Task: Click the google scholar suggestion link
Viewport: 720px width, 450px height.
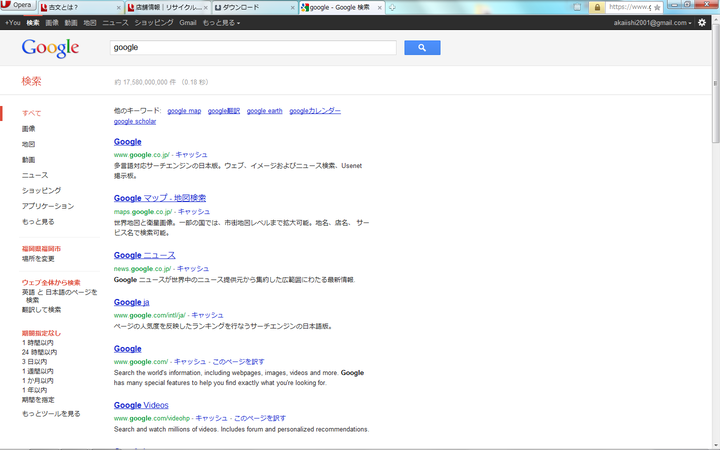Action: [x=135, y=121]
